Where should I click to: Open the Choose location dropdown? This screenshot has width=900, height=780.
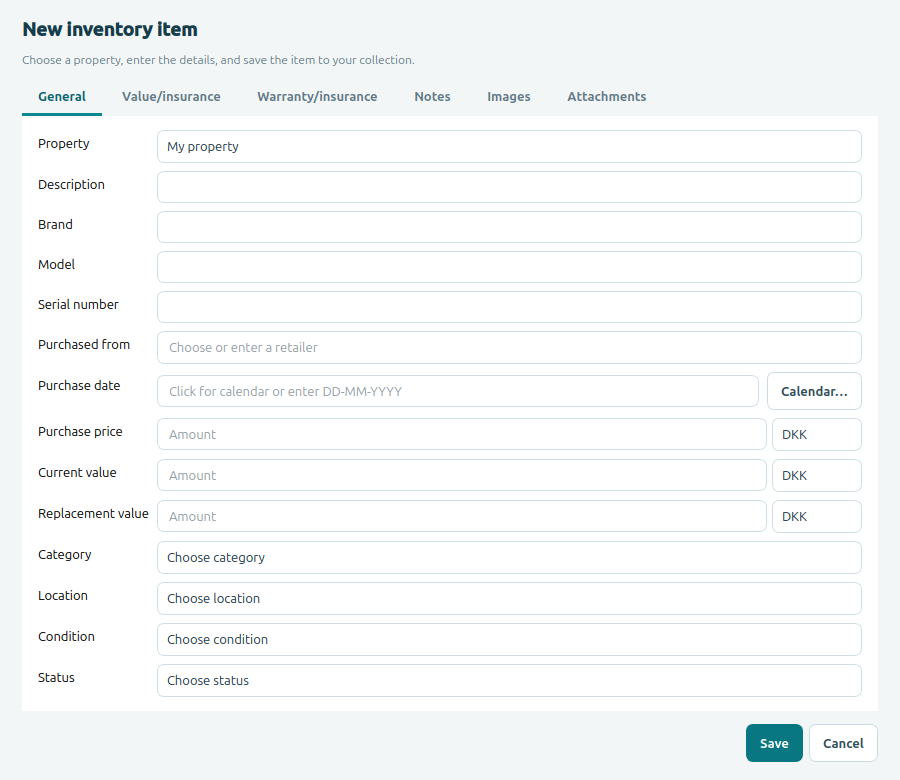coord(509,599)
